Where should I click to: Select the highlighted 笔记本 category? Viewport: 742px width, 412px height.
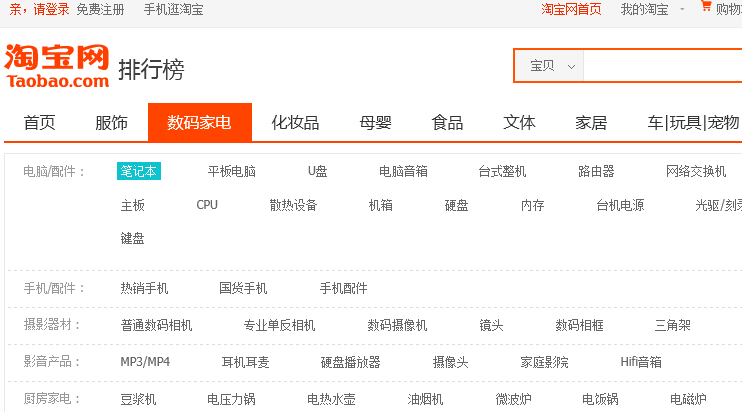(x=138, y=171)
